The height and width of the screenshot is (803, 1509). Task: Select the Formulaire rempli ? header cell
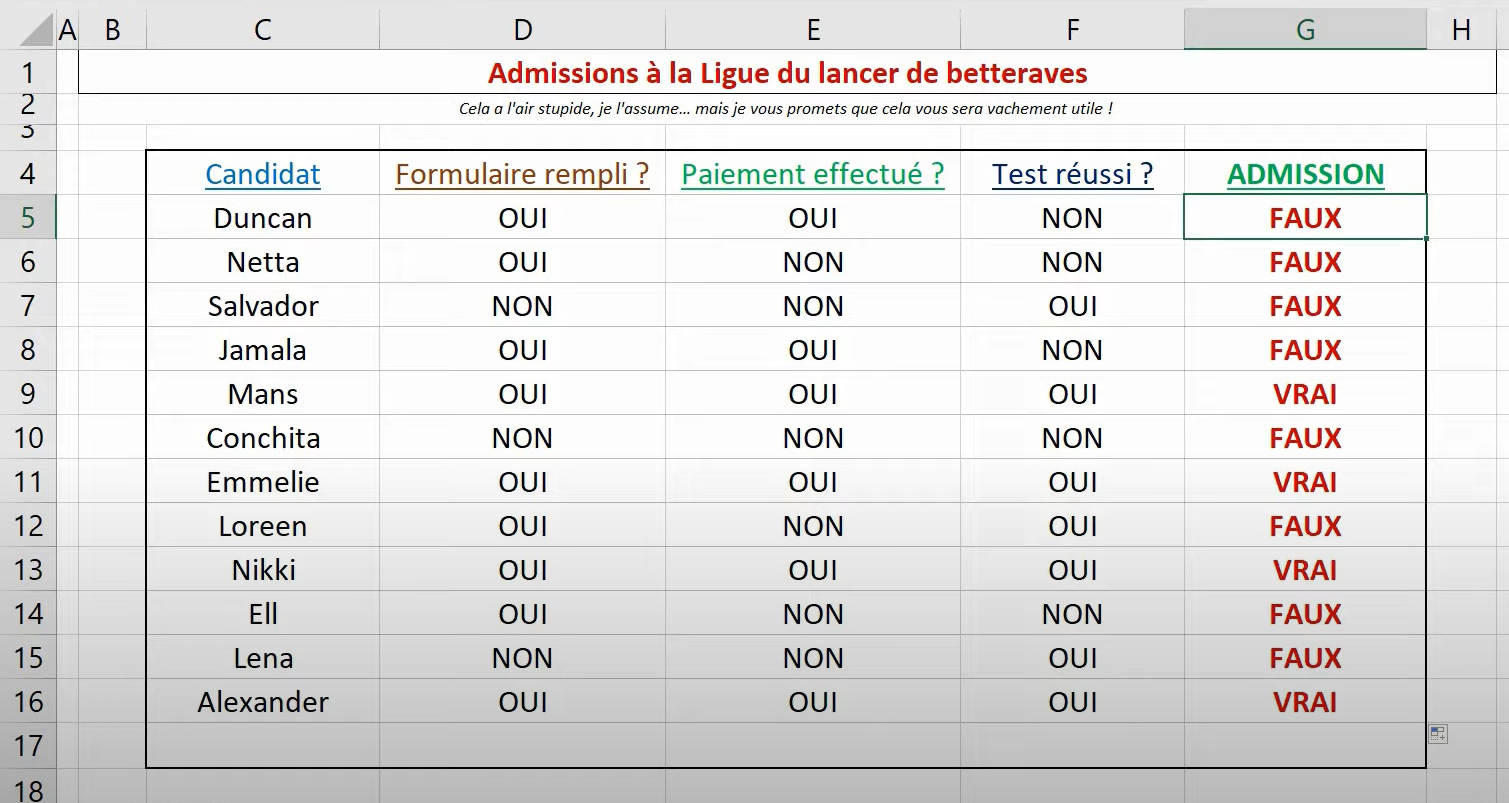coord(522,174)
